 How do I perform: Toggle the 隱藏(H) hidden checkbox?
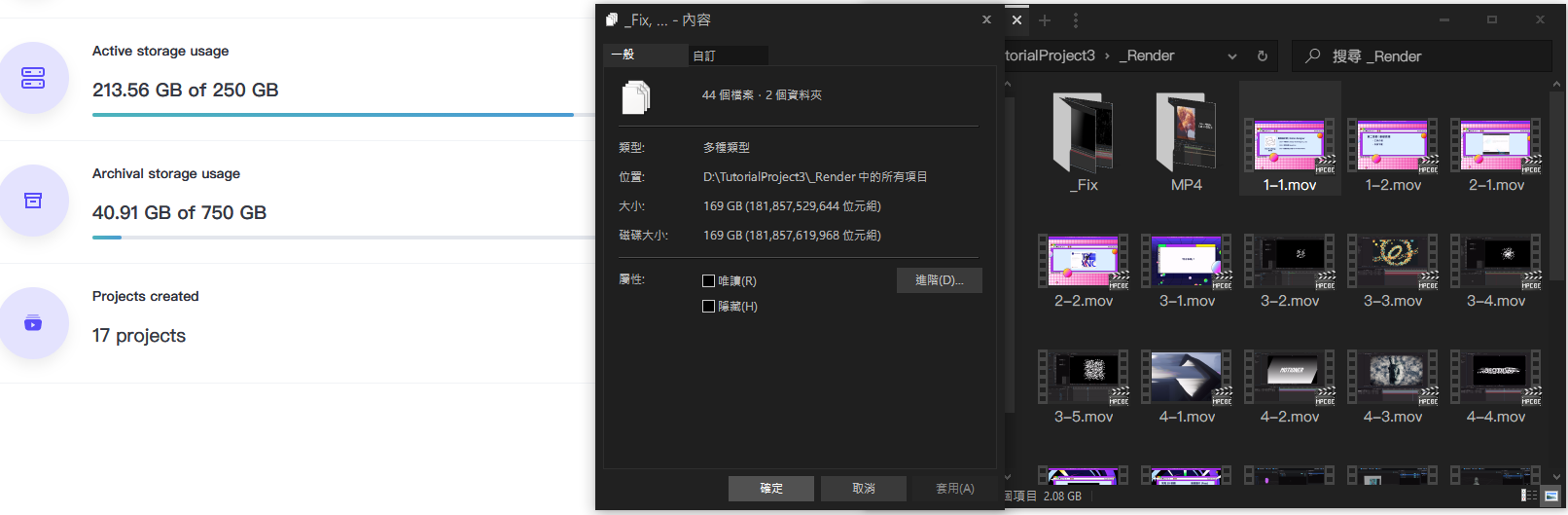click(x=709, y=307)
